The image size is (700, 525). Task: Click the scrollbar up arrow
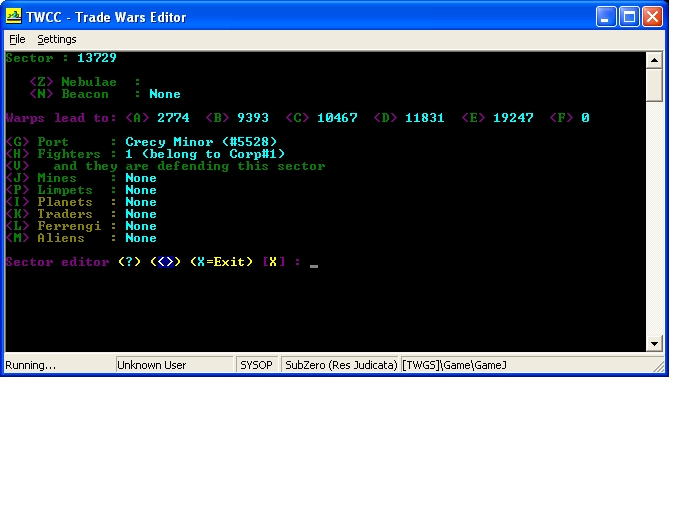[654, 60]
